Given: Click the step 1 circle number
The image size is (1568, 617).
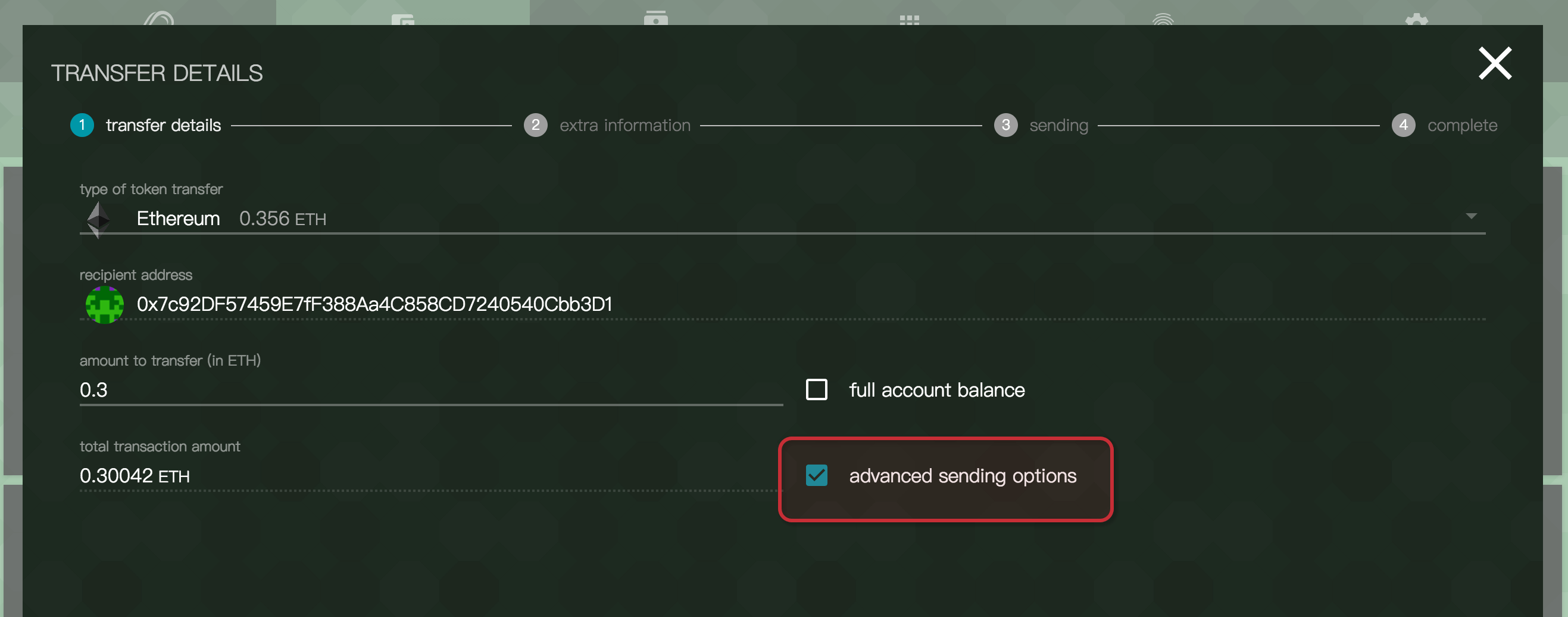Looking at the screenshot, I should click(82, 125).
